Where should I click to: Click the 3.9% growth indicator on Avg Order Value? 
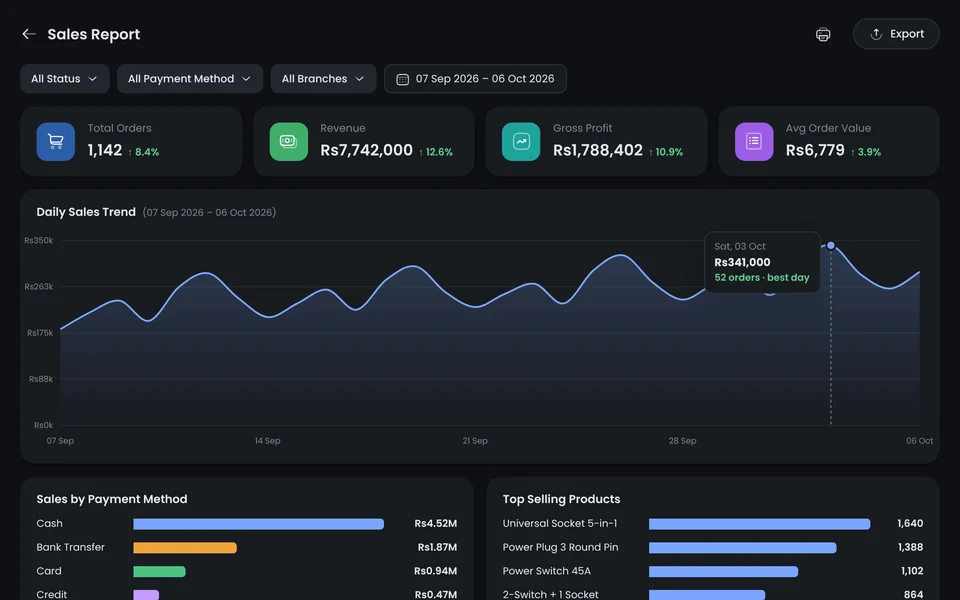click(866, 152)
